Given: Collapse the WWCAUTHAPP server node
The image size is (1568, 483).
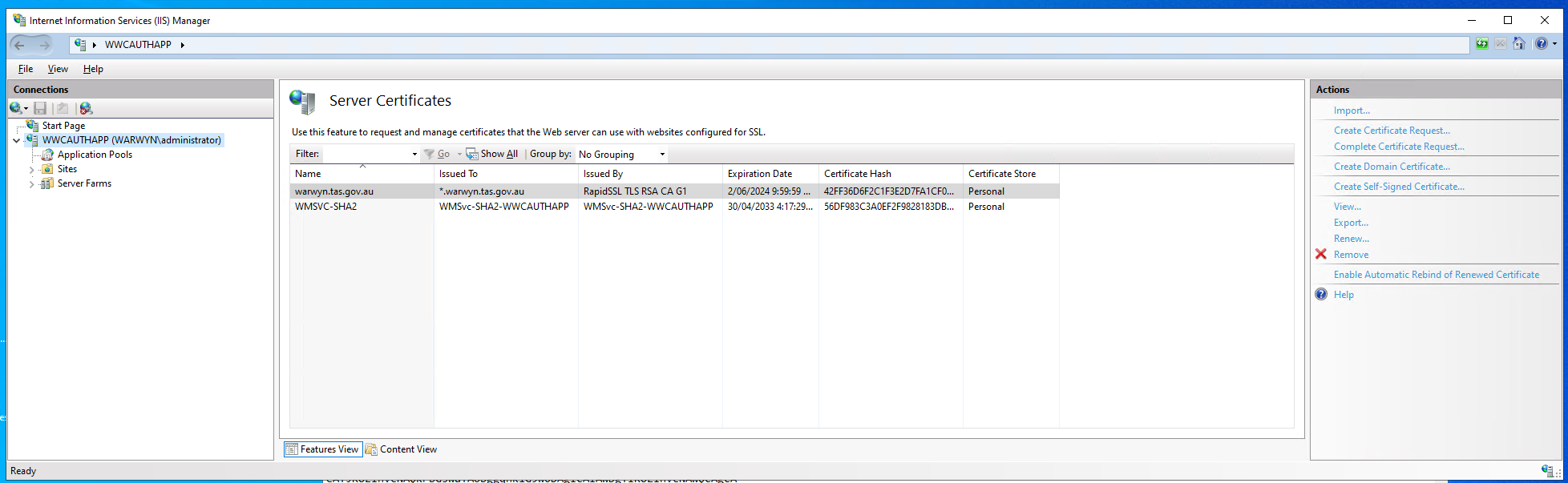Looking at the screenshot, I should 17,140.
